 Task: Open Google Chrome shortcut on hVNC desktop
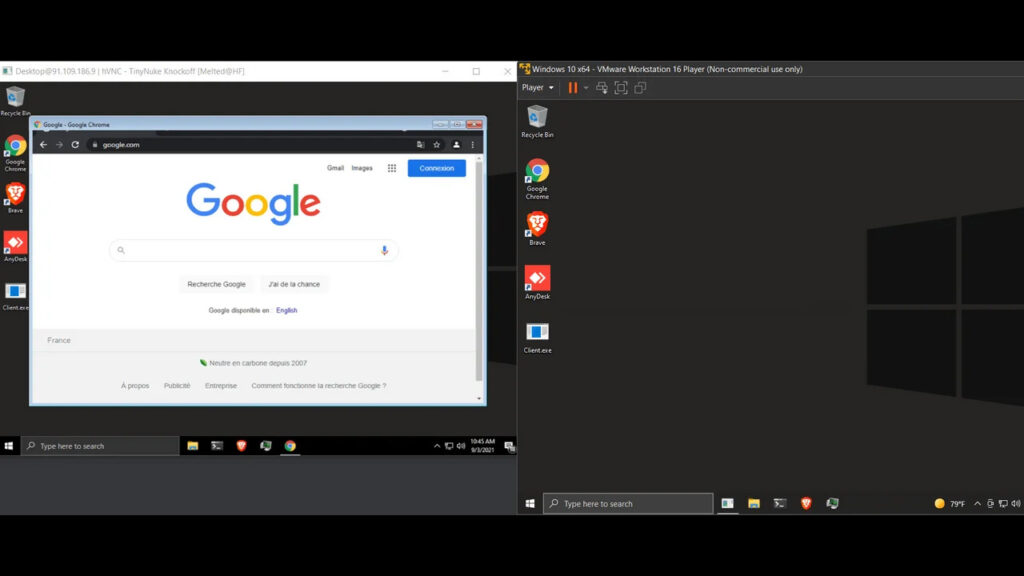15,153
